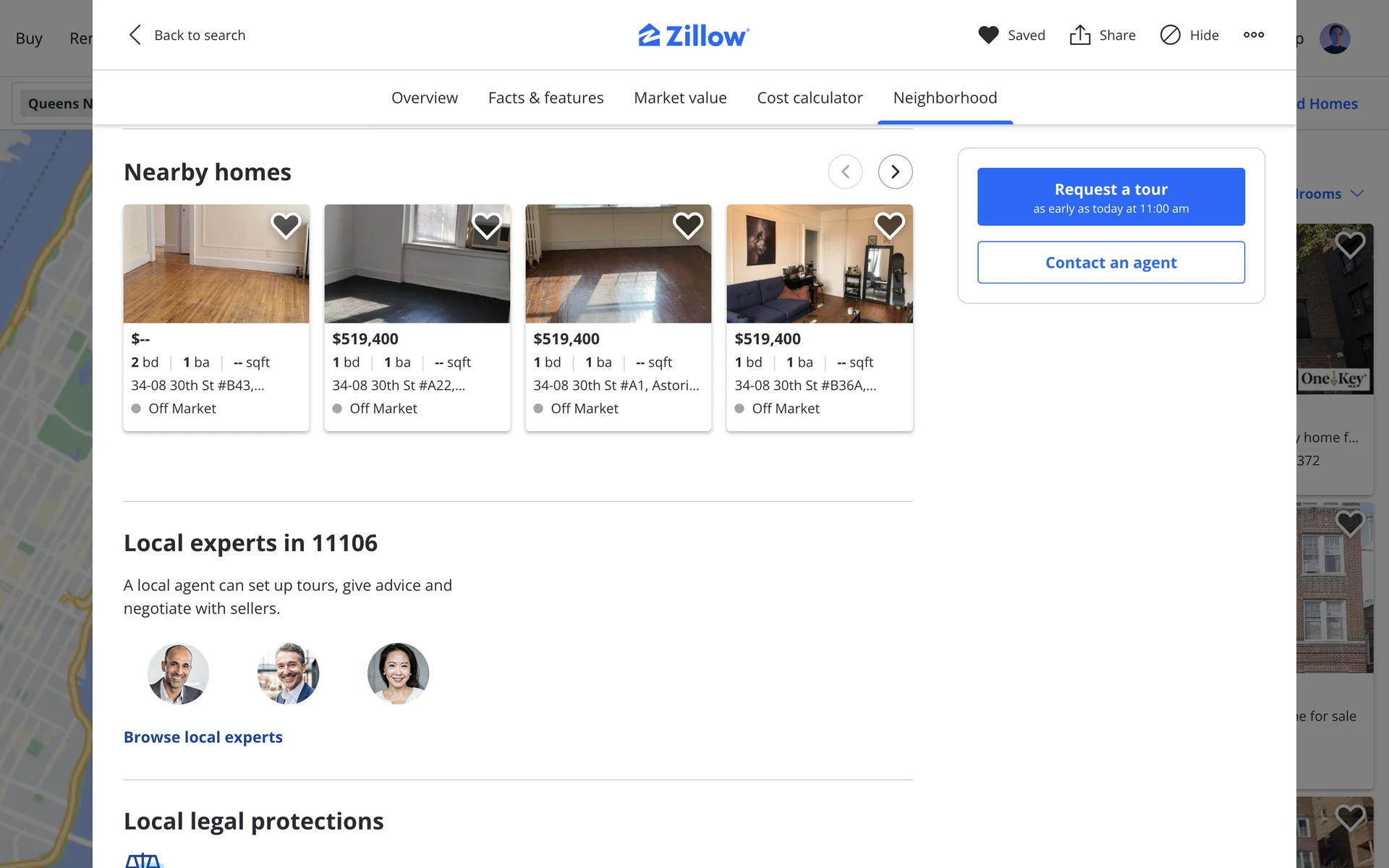Open the user profile avatar
The width and height of the screenshot is (1389, 868).
point(1334,38)
